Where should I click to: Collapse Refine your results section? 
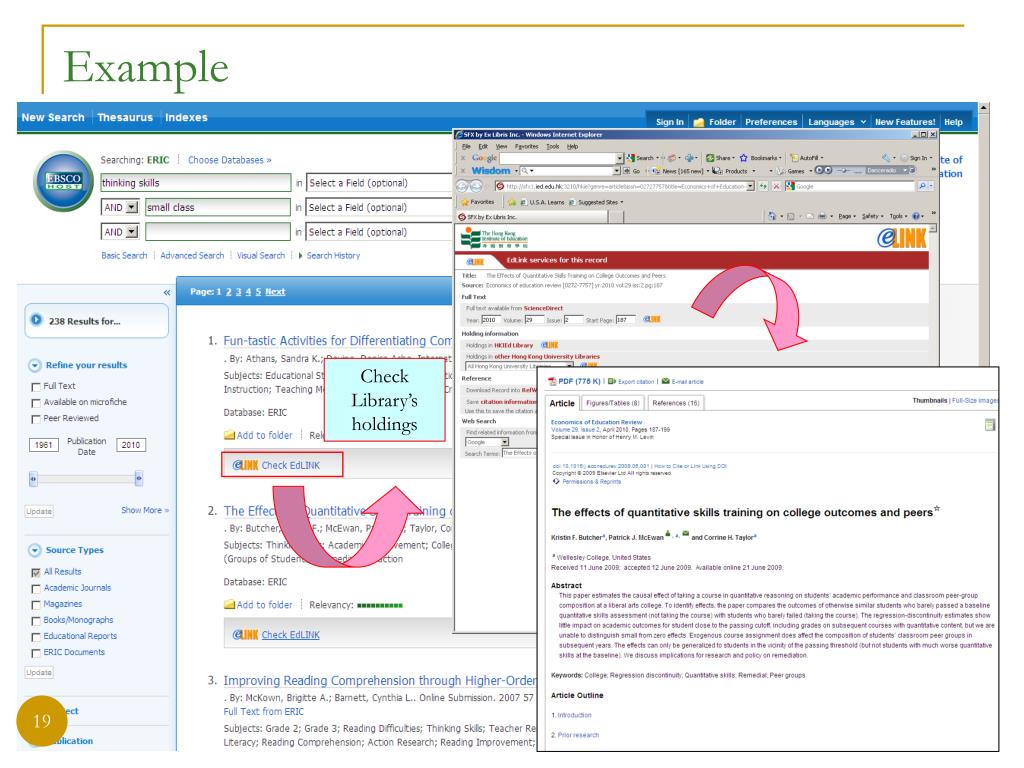coord(35,366)
